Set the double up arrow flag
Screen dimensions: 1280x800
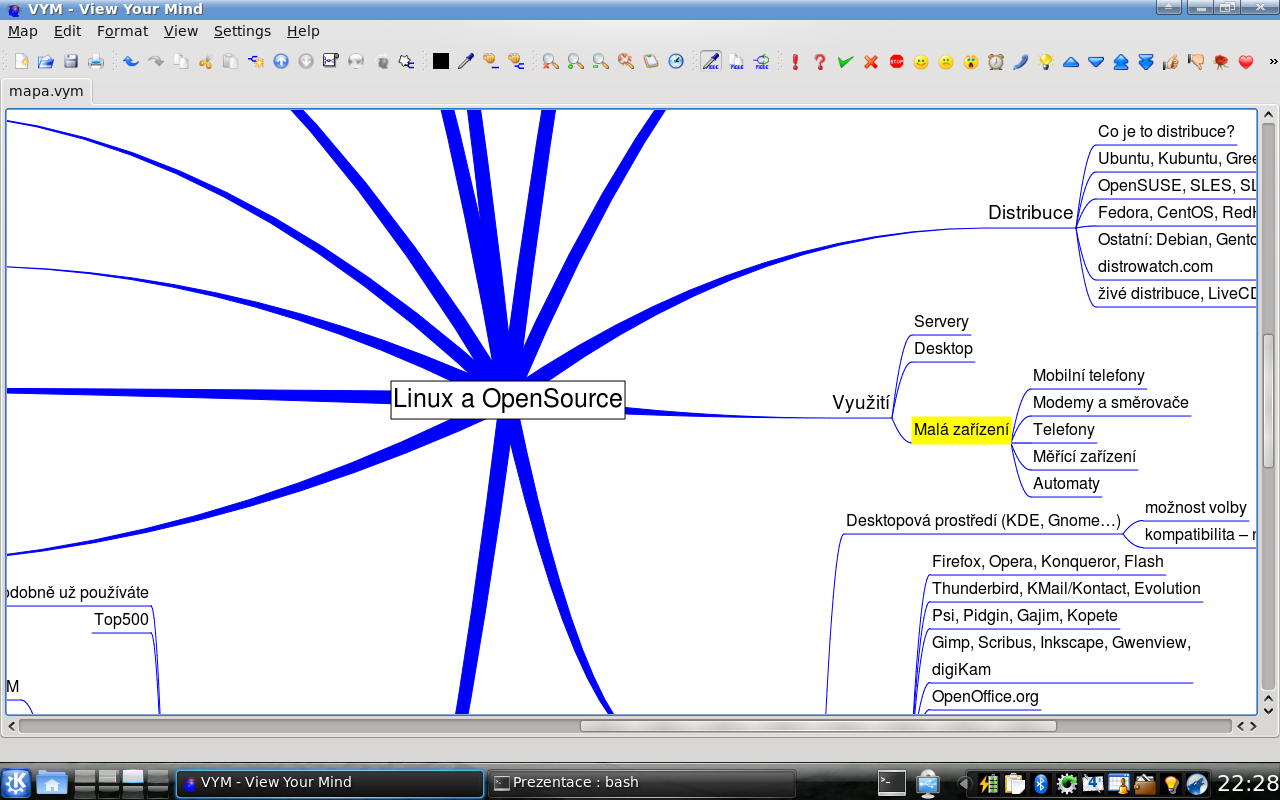tap(1121, 61)
